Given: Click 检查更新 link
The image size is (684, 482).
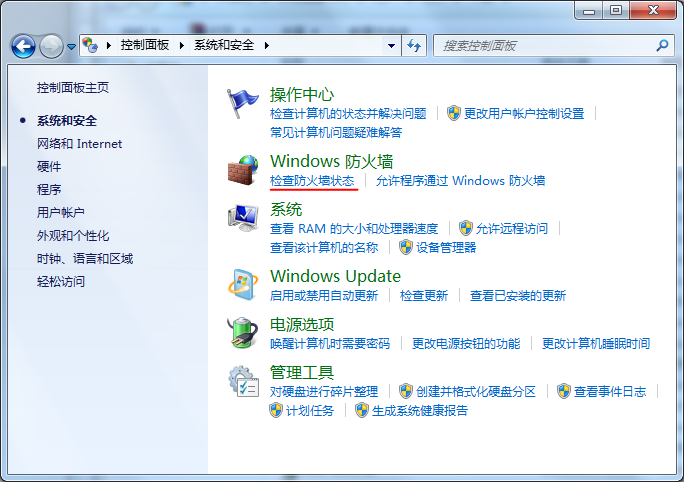Looking at the screenshot, I should pyautogui.click(x=424, y=296).
